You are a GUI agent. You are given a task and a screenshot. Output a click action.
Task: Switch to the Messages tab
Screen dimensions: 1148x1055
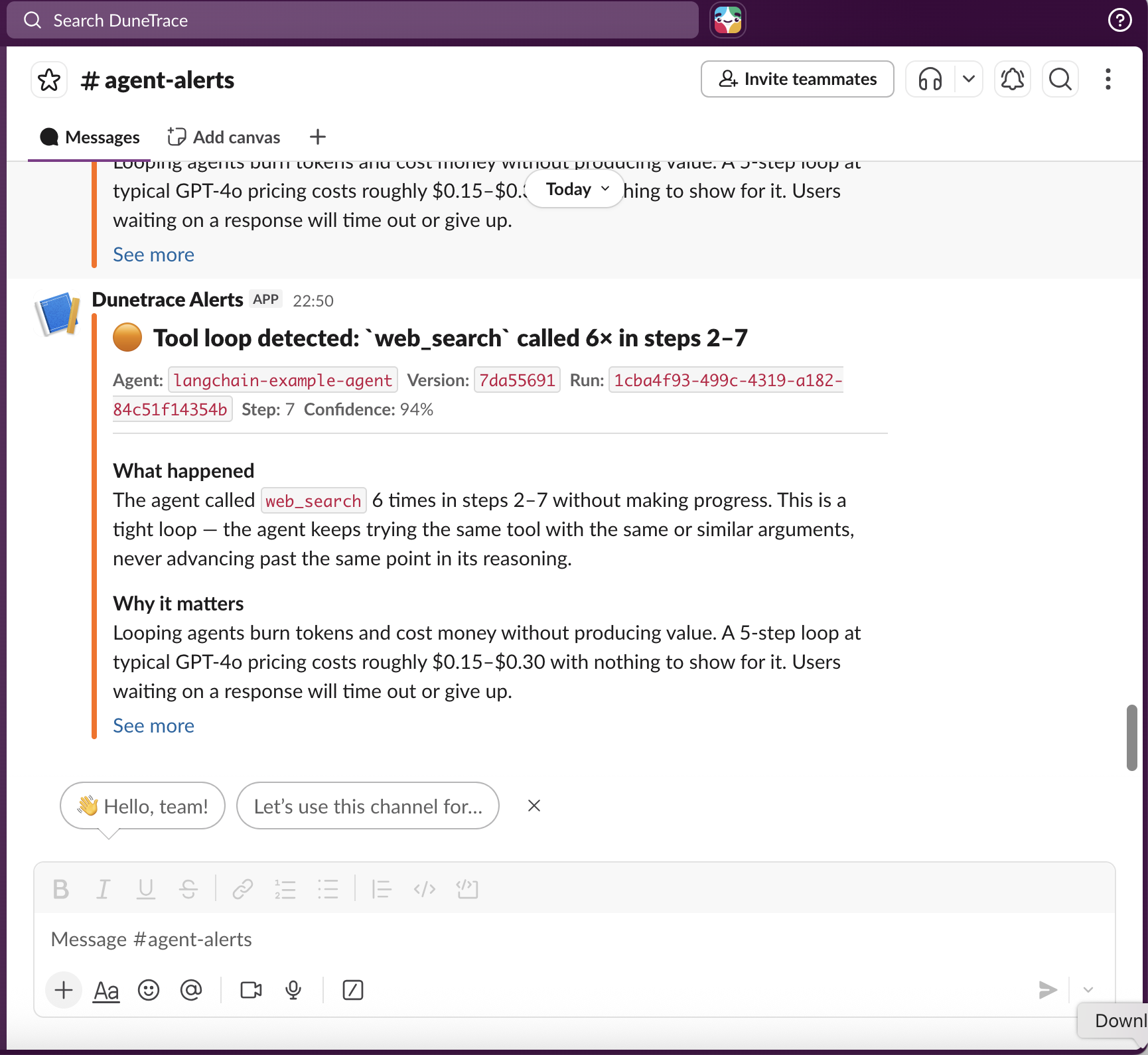(x=90, y=137)
